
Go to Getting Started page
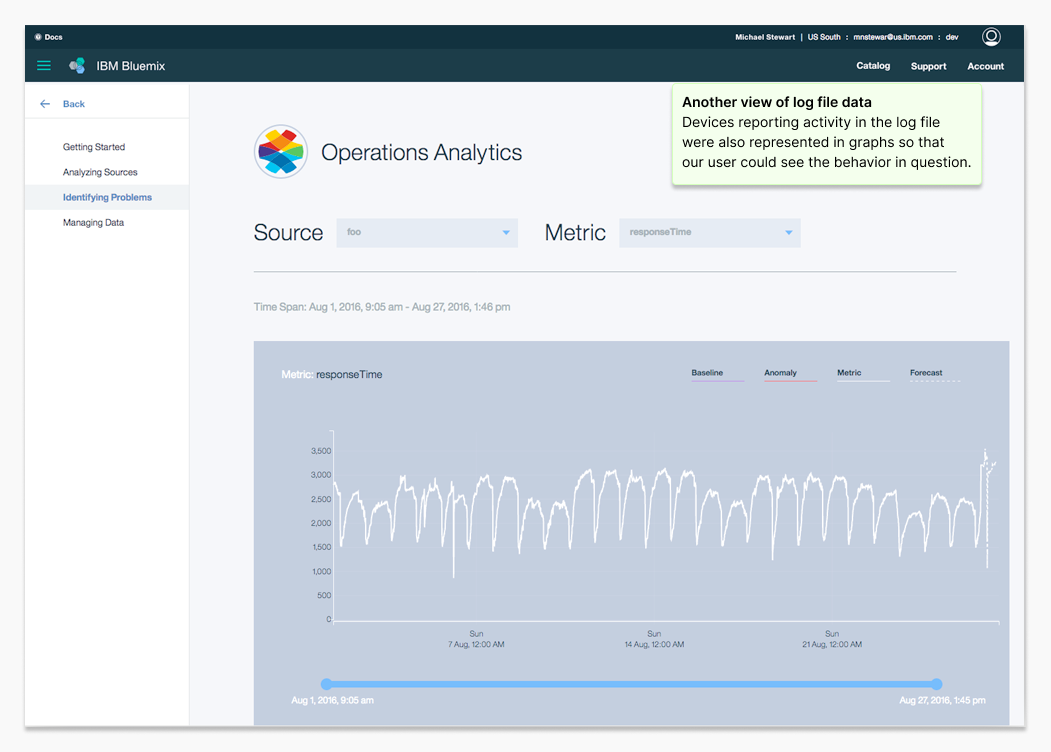coord(94,147)
